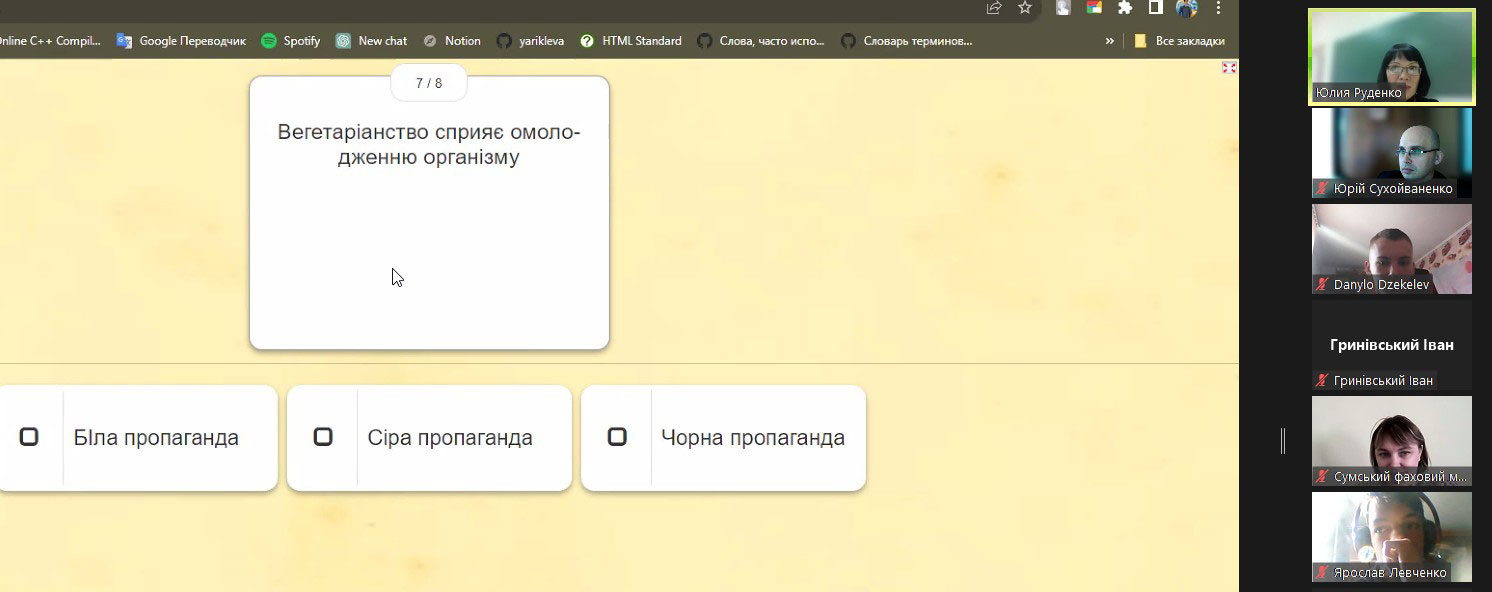Open the Слова, часто испо... bookmark

tap(761, 41)
